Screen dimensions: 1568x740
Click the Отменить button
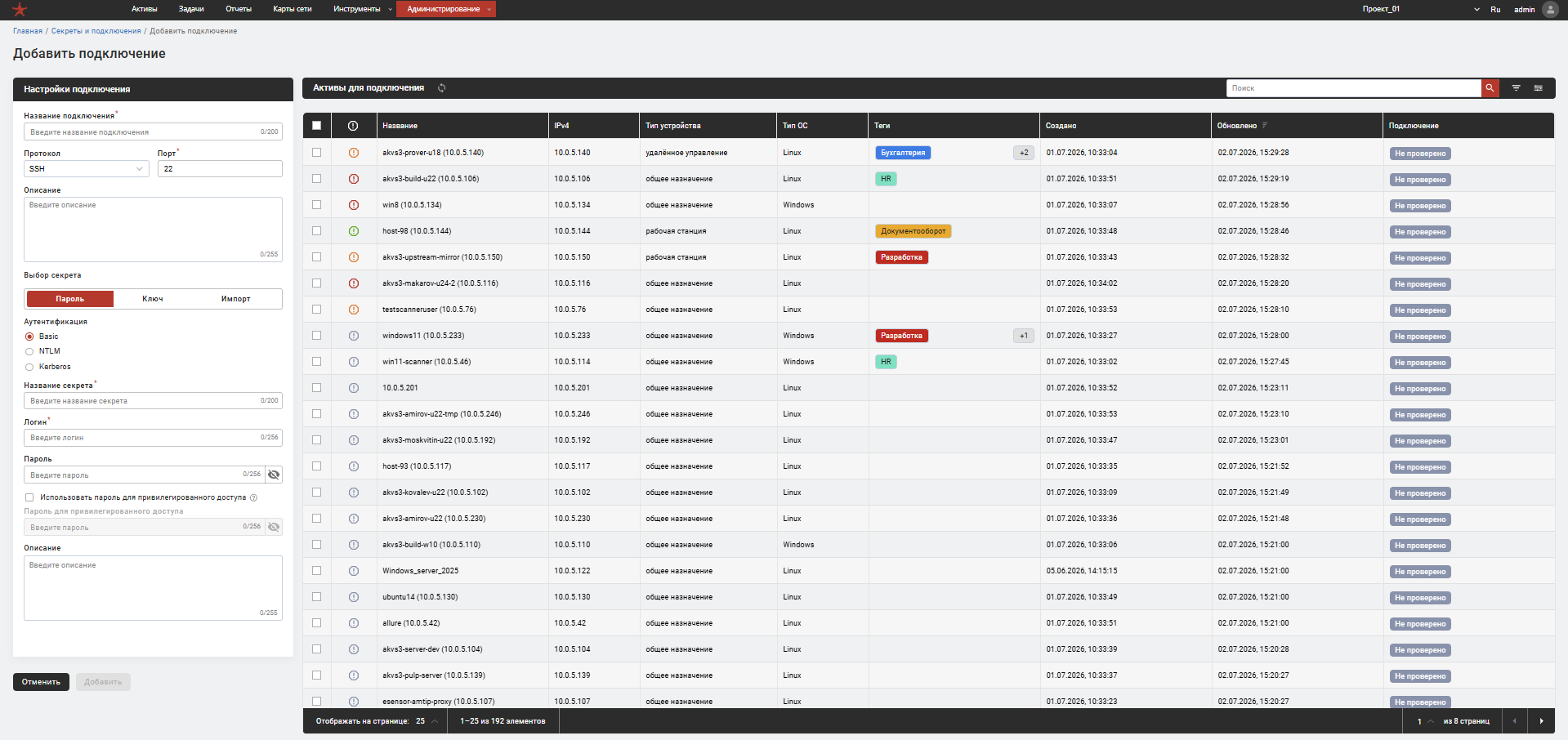[x=41, y=682]
